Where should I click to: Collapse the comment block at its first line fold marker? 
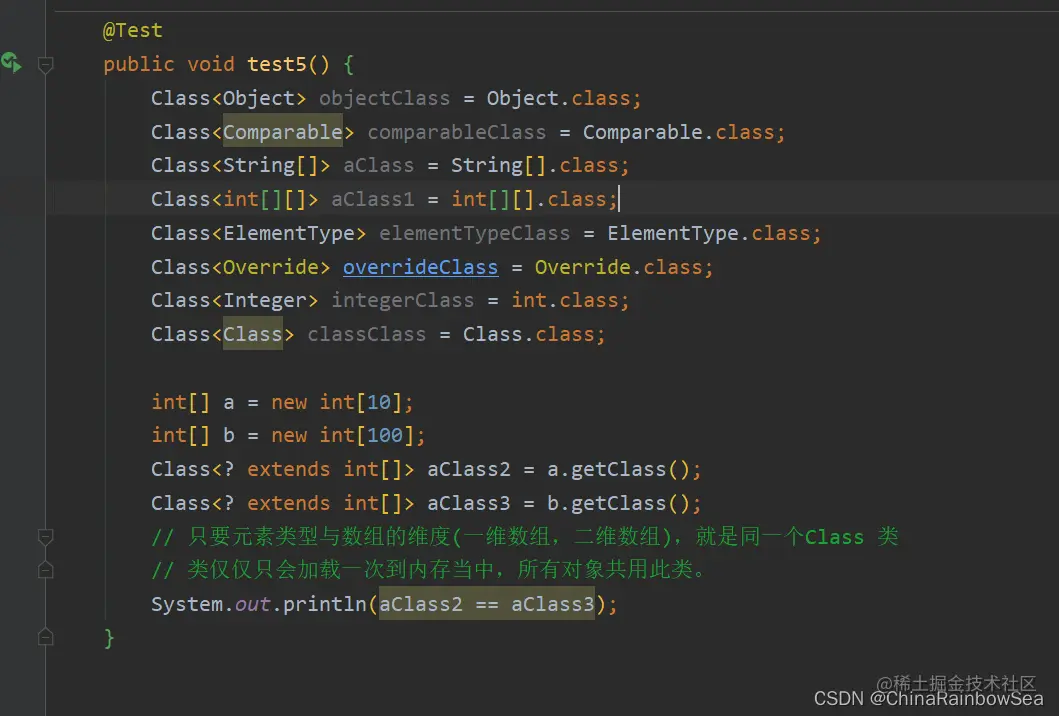(x=45, y=537)
